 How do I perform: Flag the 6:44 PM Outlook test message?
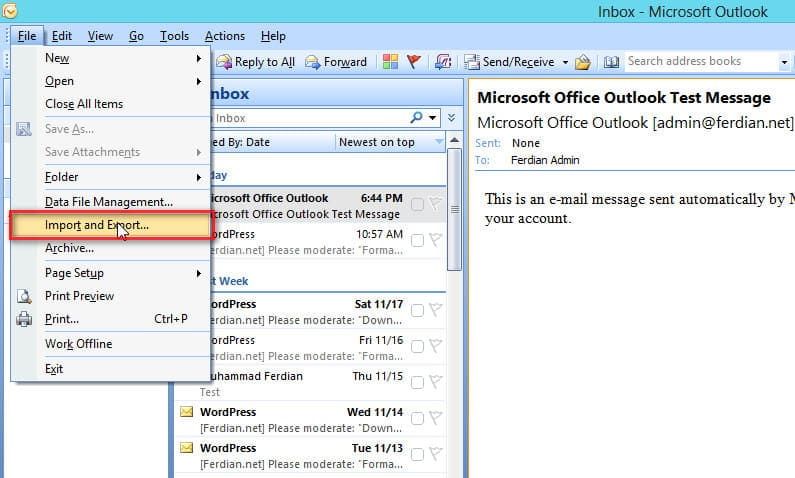[x=435, y=204]
